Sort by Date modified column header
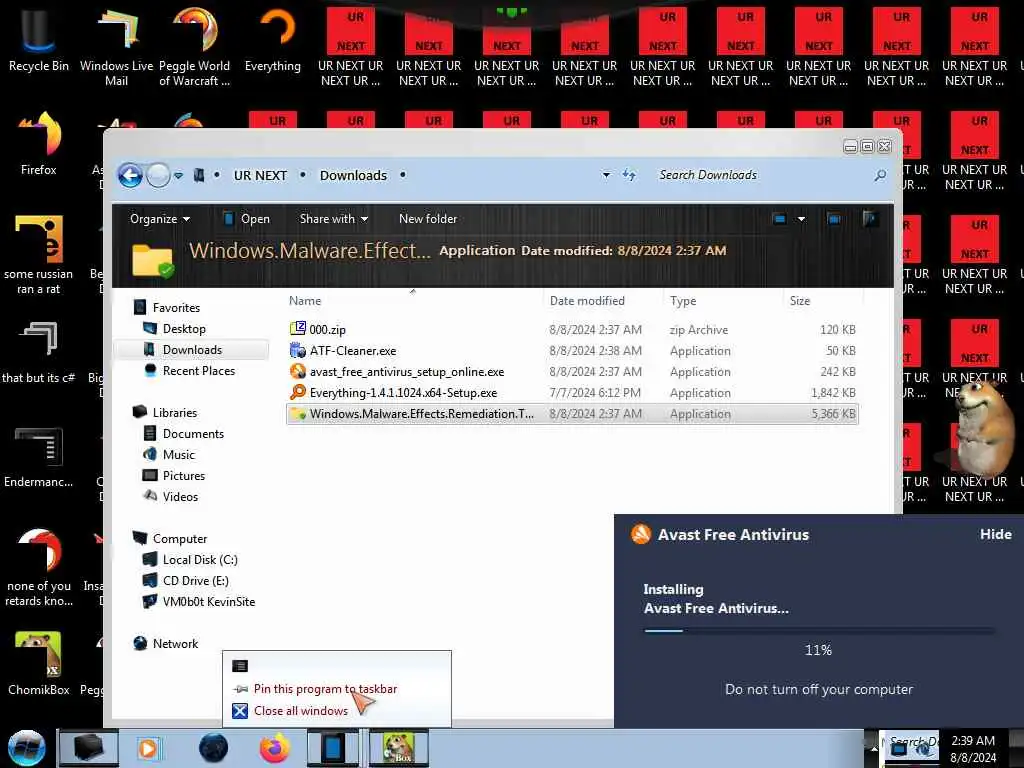The image size is (1024, 768). [602, 301]
